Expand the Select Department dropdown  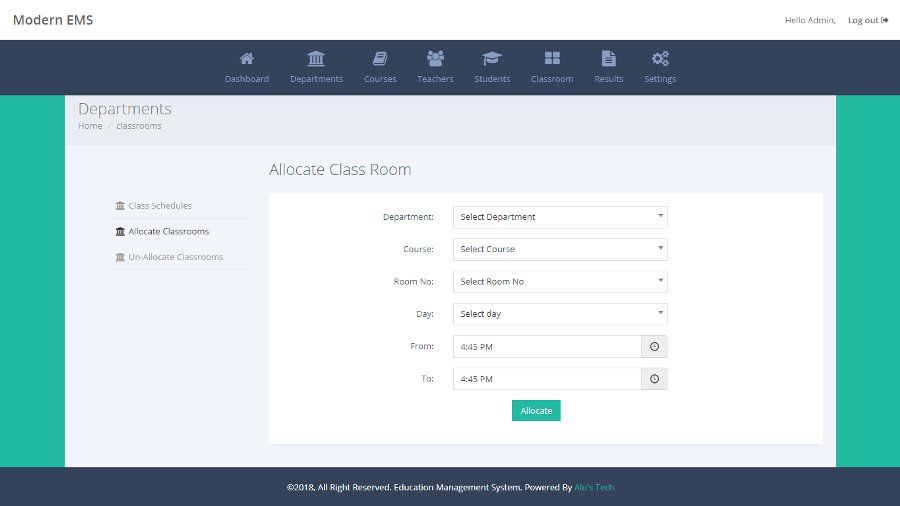coord(560,217)
